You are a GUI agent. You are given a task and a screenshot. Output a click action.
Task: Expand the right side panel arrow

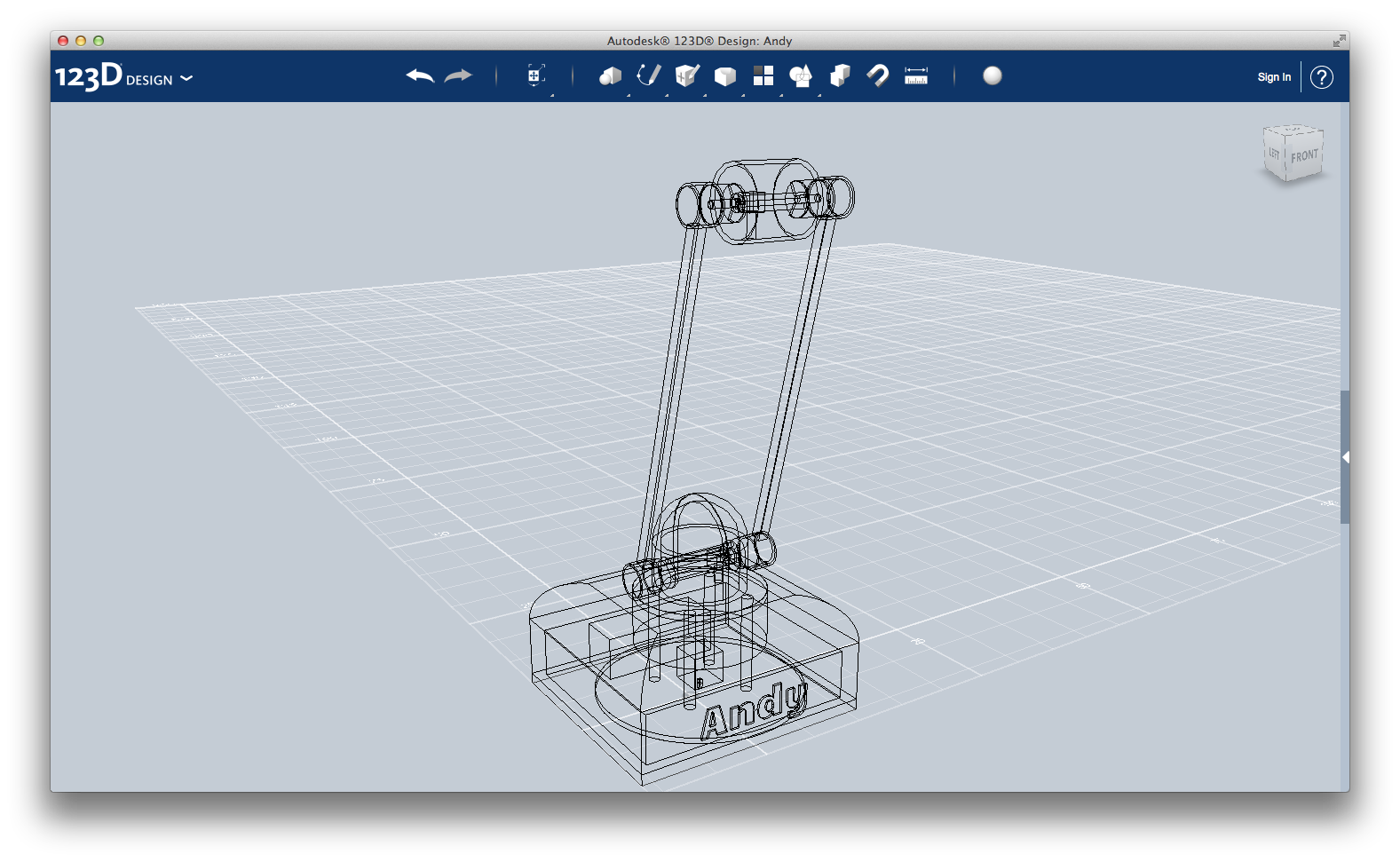(x=1346, y=457)
